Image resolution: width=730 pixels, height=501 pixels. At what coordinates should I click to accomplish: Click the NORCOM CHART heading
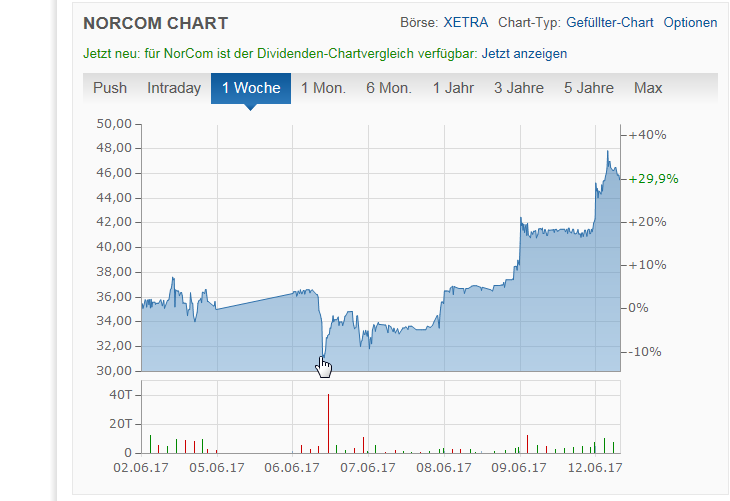155,23
